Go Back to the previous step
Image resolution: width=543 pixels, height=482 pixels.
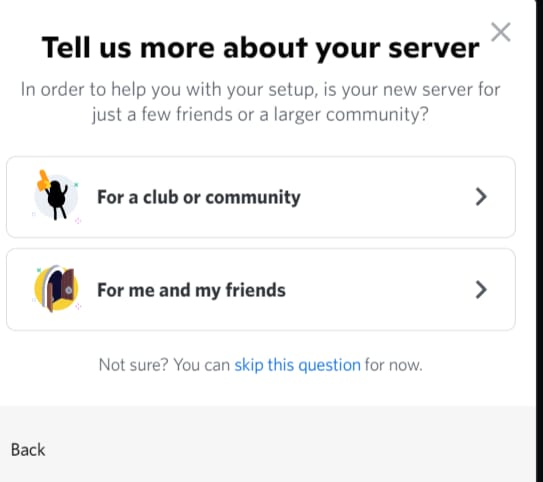pyautogui.click(x=28, y=450)
